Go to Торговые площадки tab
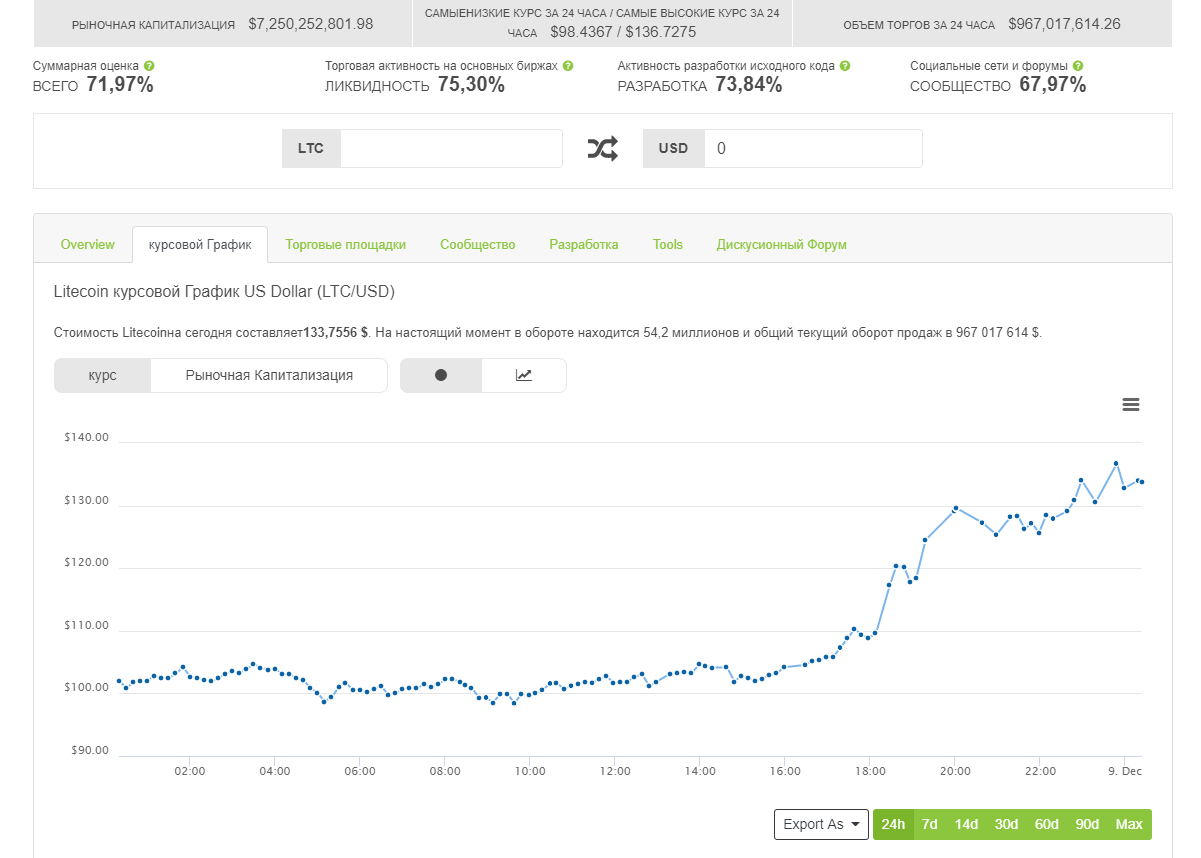The width and height of the screenshot is (1201, 858). pyautogui.click(x=346, y=245)
